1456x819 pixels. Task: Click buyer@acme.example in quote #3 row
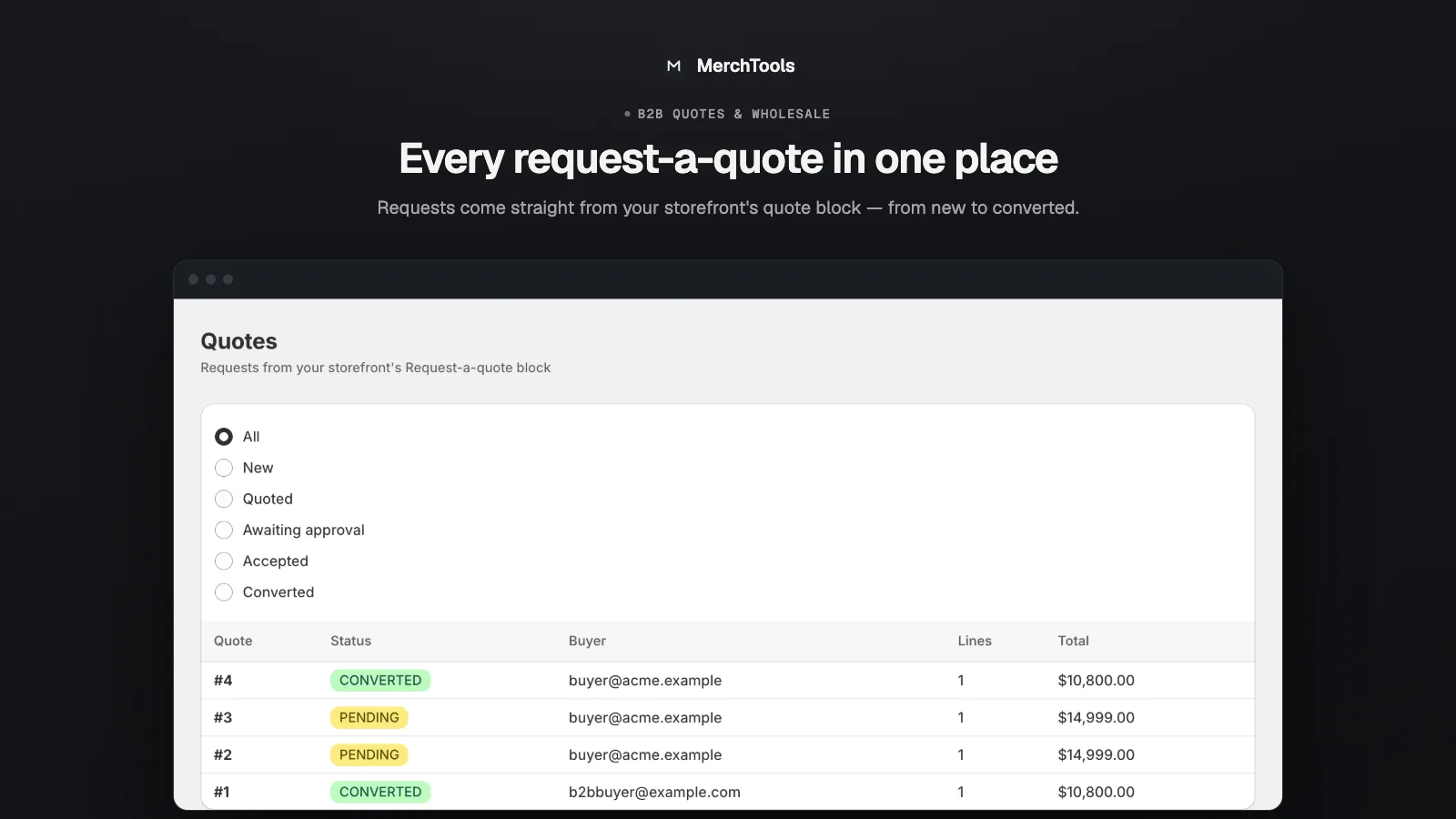click(645, 717)
